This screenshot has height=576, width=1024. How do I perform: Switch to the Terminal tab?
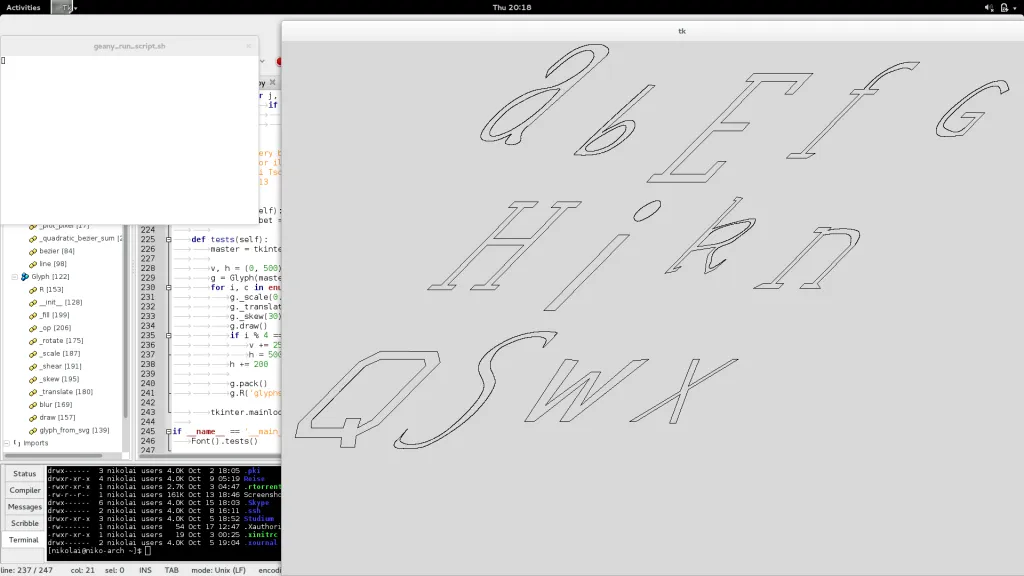click(24, 540)
